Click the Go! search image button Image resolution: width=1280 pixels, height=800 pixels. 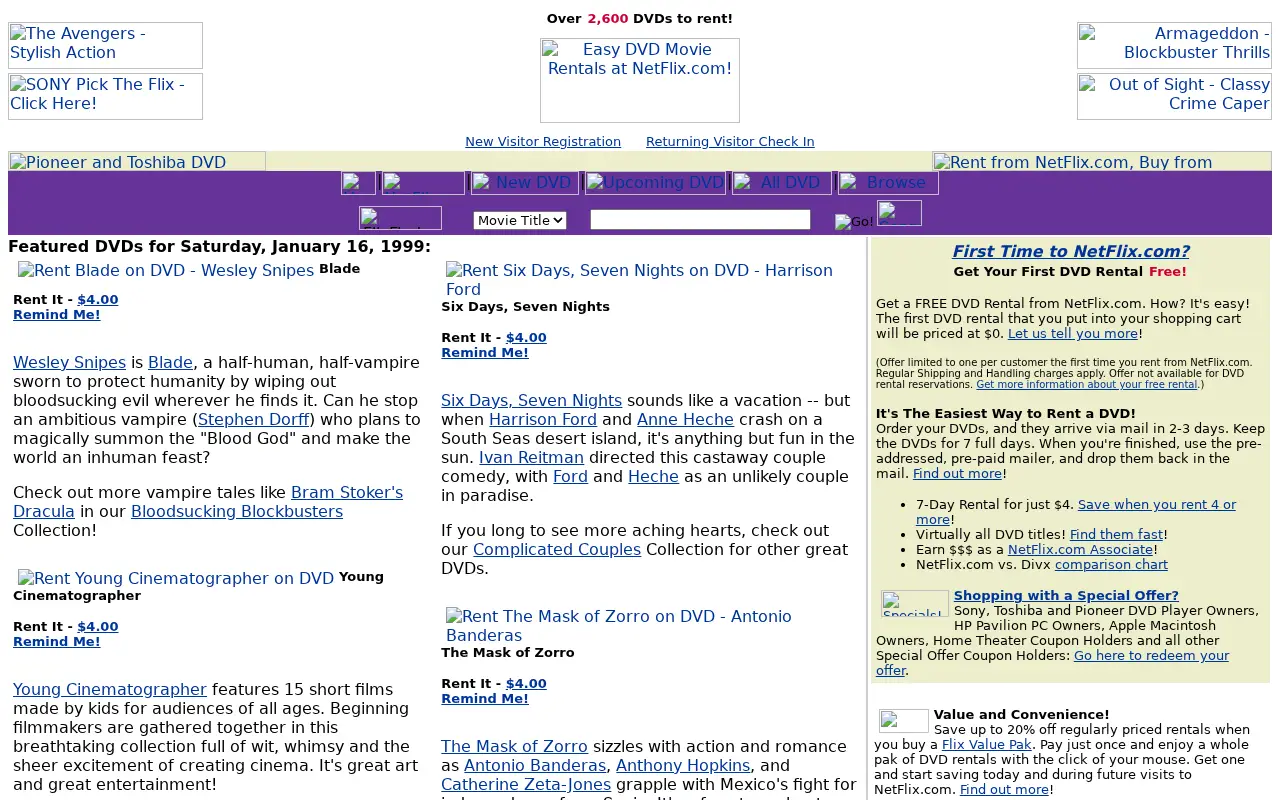coord(854,222)
